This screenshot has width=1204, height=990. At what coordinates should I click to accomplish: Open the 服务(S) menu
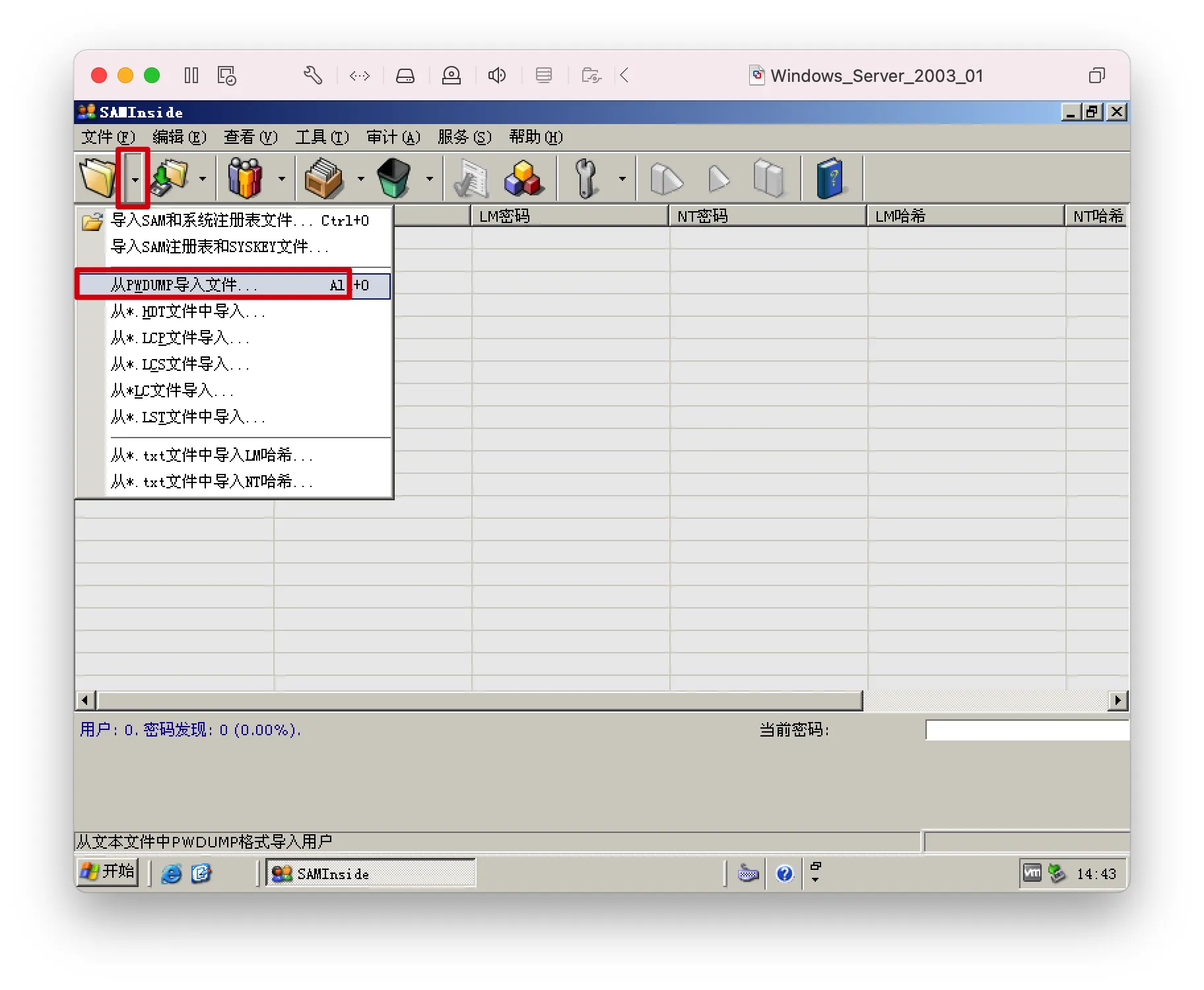tap(465, 137)
